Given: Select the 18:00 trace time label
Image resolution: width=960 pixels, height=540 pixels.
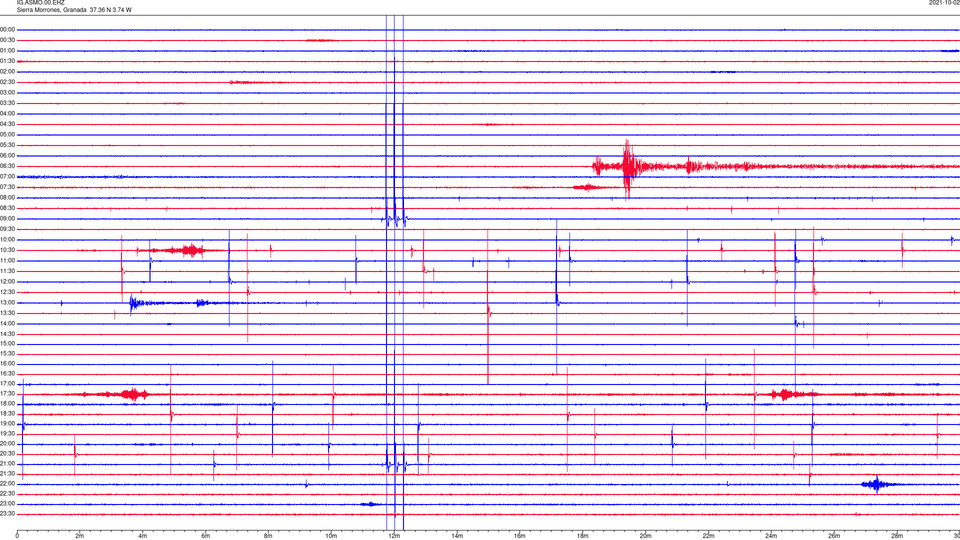Looking at the screenshot, I should [x=8, y=403].
